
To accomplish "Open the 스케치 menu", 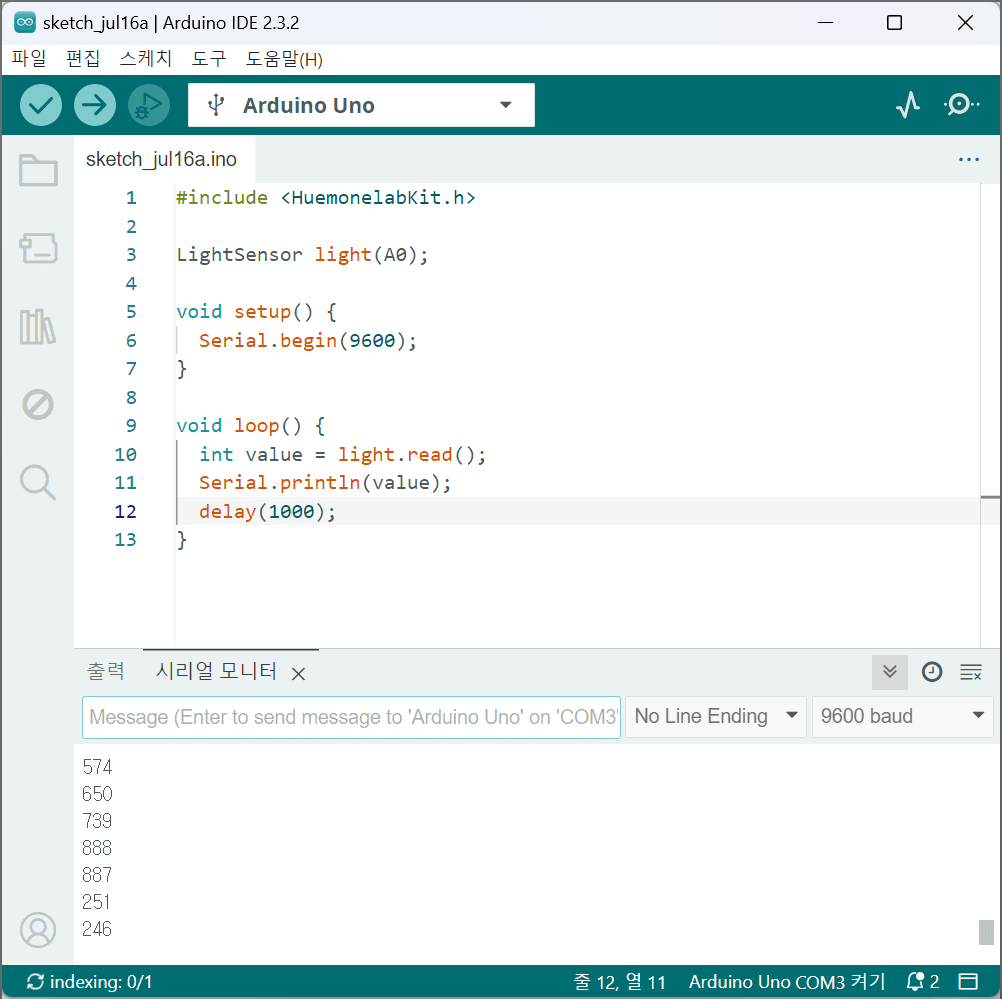I will pos(146,59).
